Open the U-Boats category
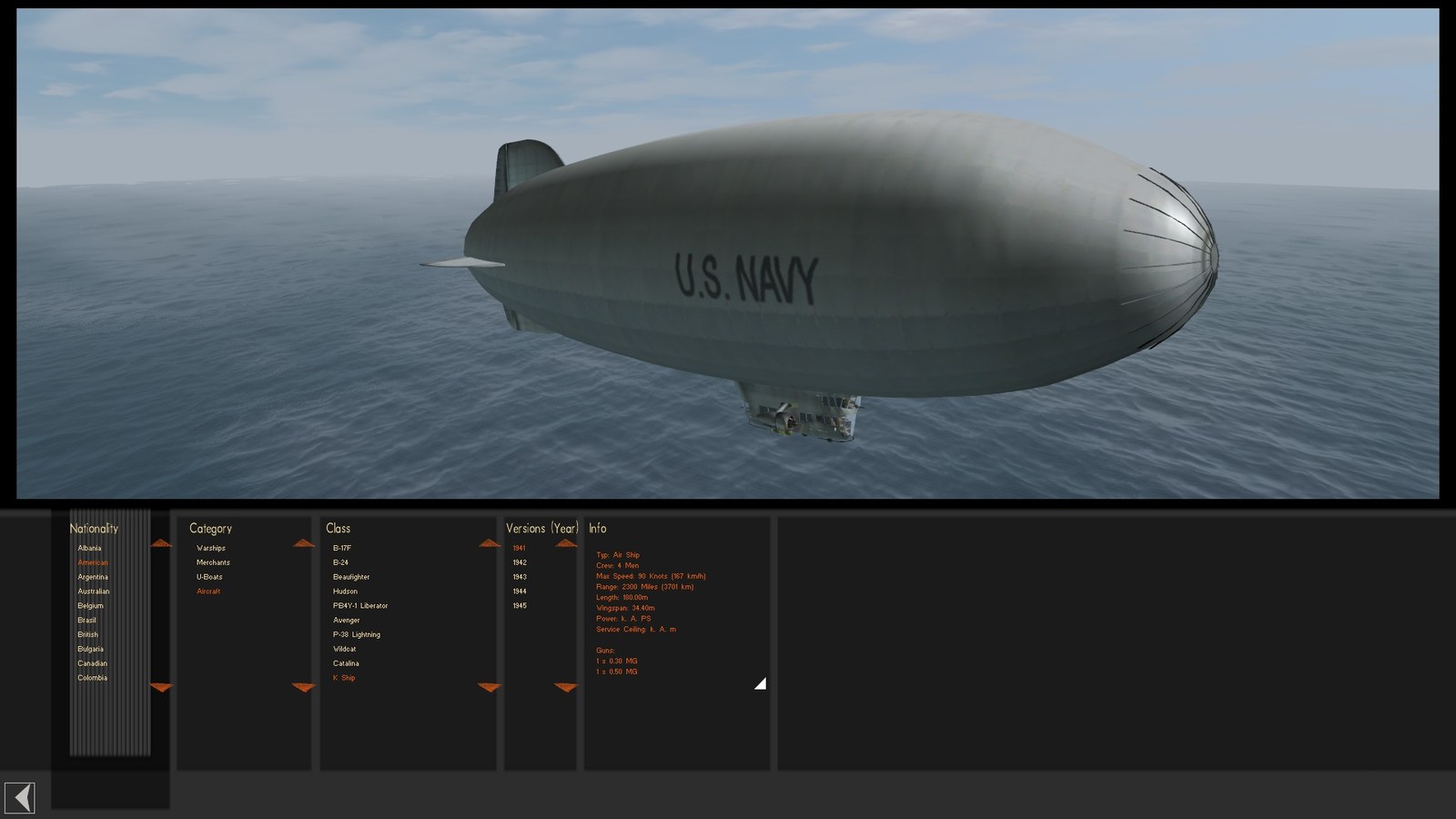This screenshot has height=819, width=1456. pyautogui.click(x=209, y=577)
